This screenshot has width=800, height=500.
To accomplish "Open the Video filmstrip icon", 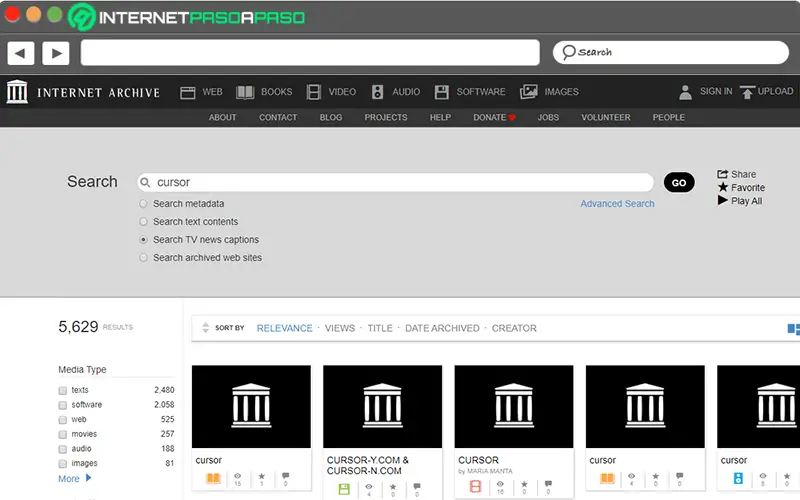I will point(314,92).
